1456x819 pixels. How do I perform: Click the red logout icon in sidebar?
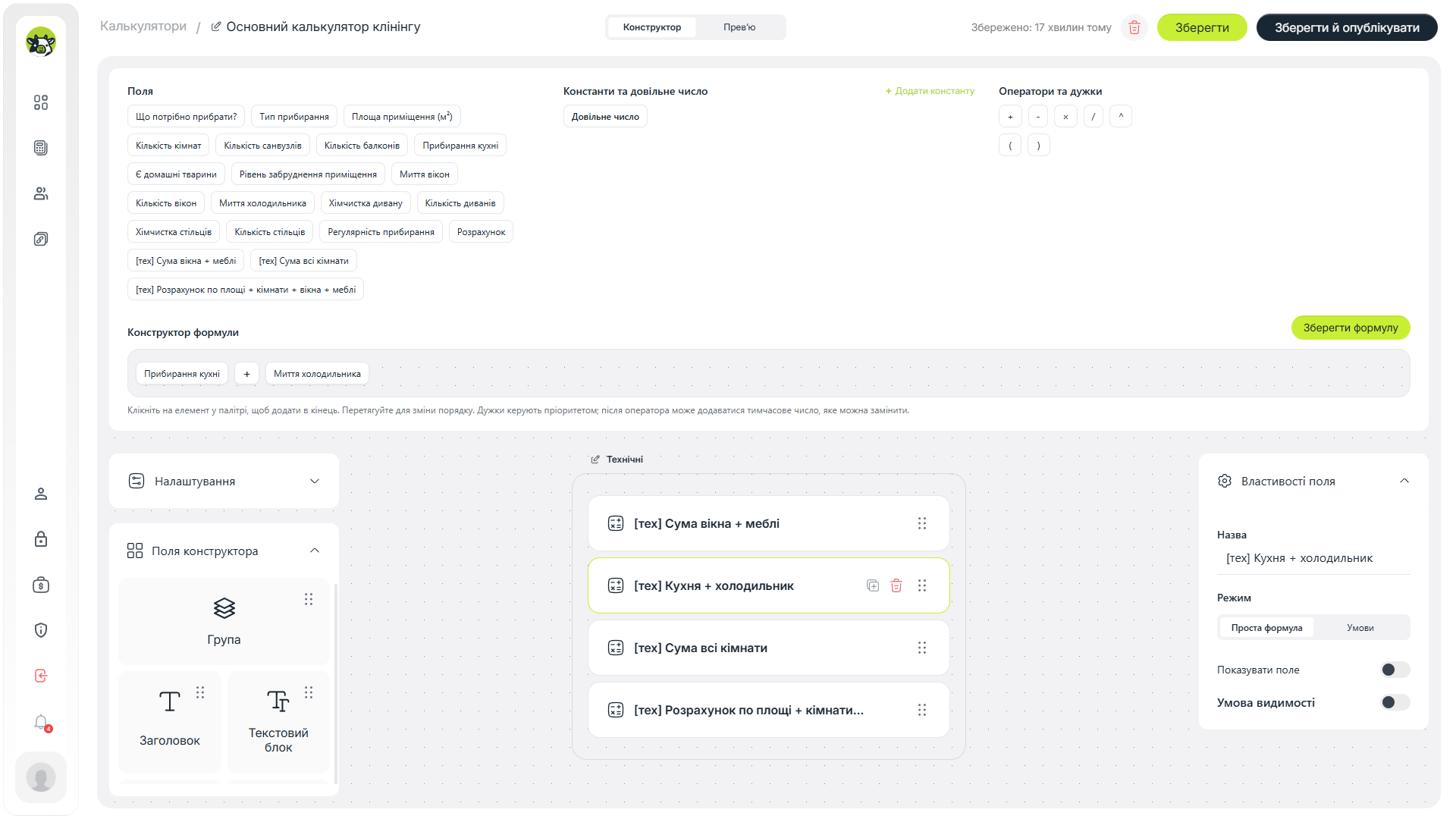(x=41, y=676)
